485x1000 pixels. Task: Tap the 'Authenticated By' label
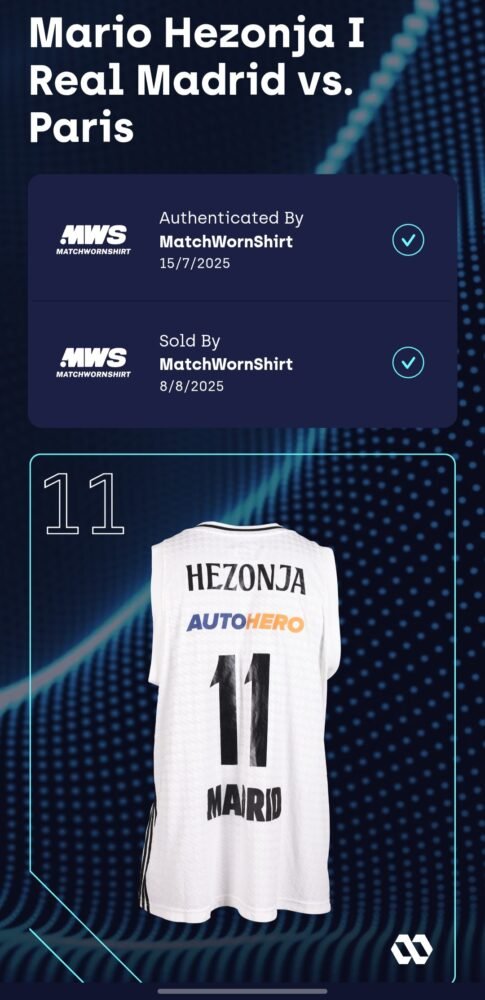coord(231,218)
